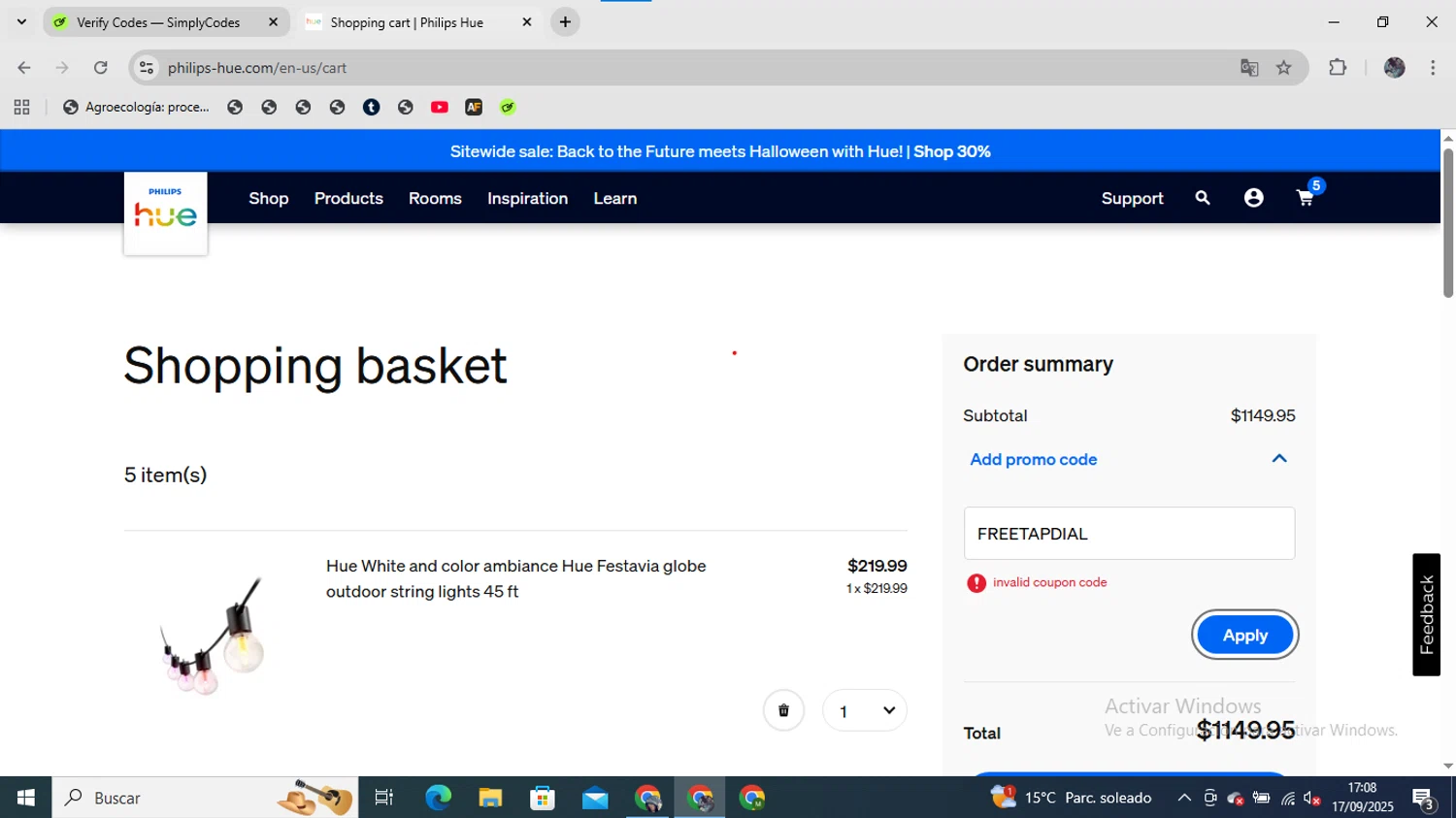This screenshot has height=818, width=1456.
Task: Open the green SimplyCodes bookmark icon
Action: tap(508, 108)
